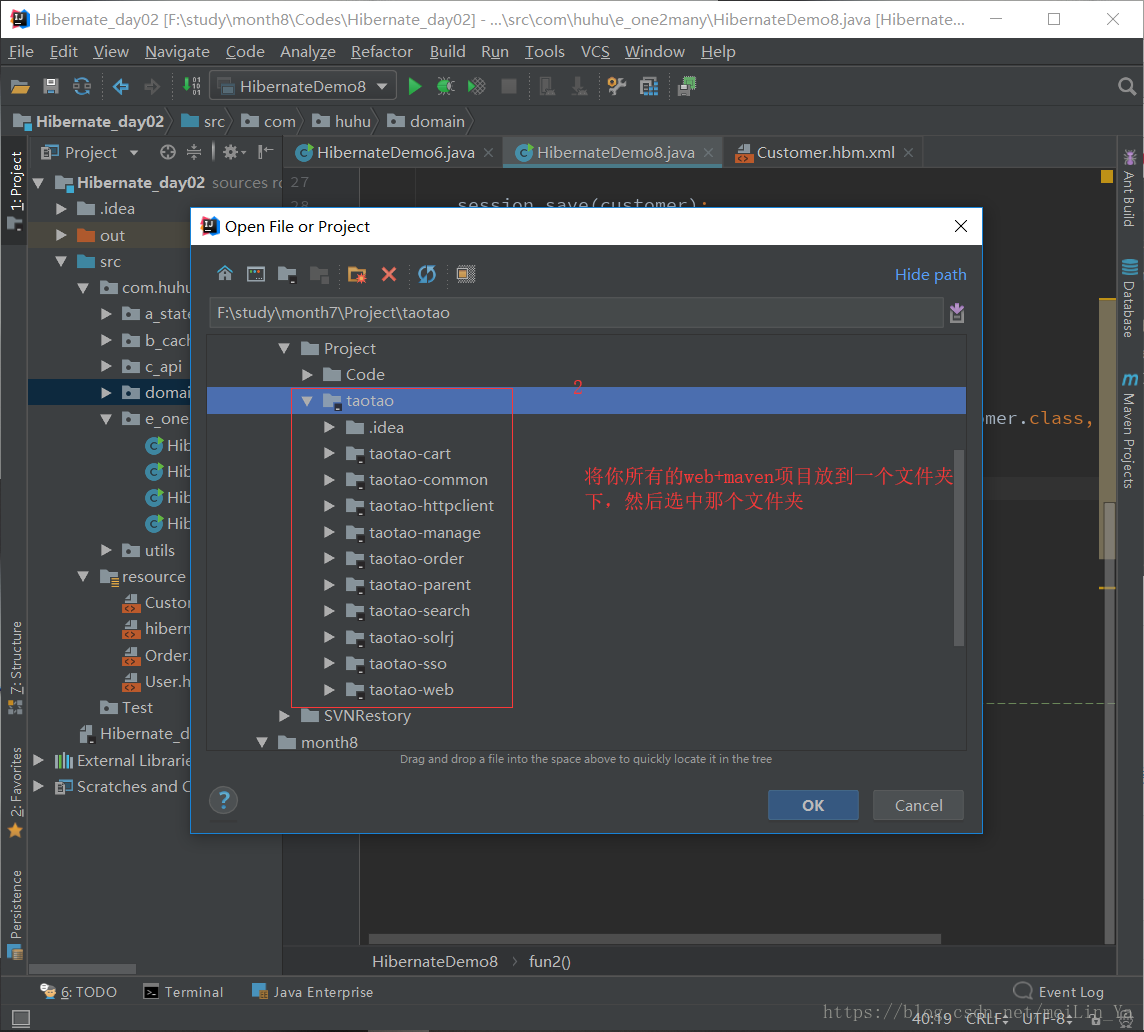Image resolution: width=1144 pixels, height=1032 pixels.
Task: Expand External Libraries in Project panel
Action: [x=39, y=760]
